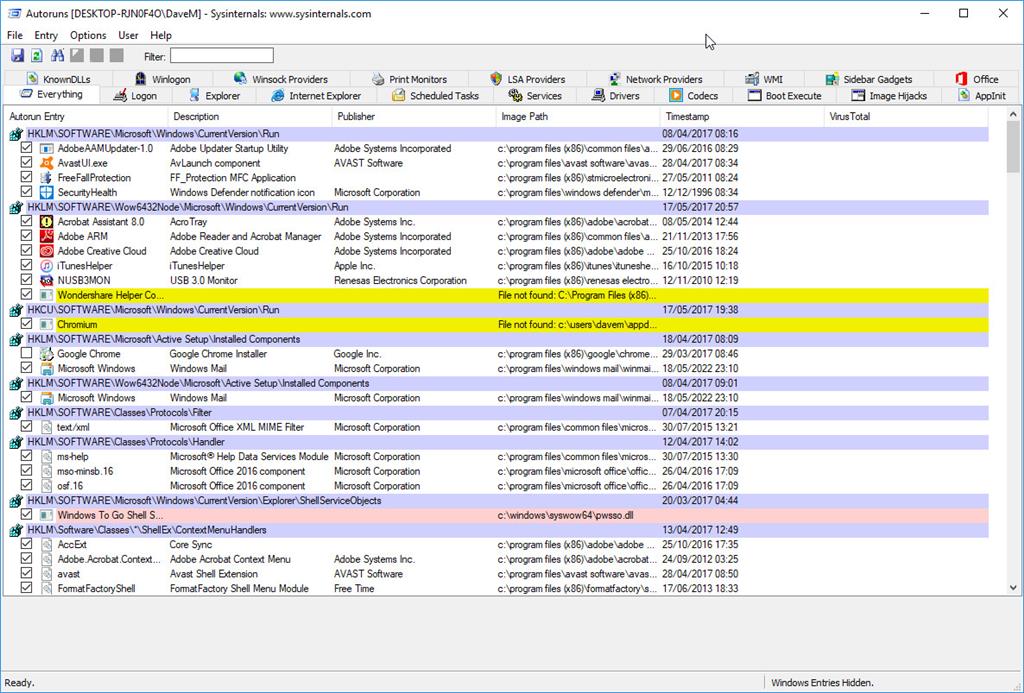Select the Drivers tab
The image size is (1024, 693).
[616, 95]
